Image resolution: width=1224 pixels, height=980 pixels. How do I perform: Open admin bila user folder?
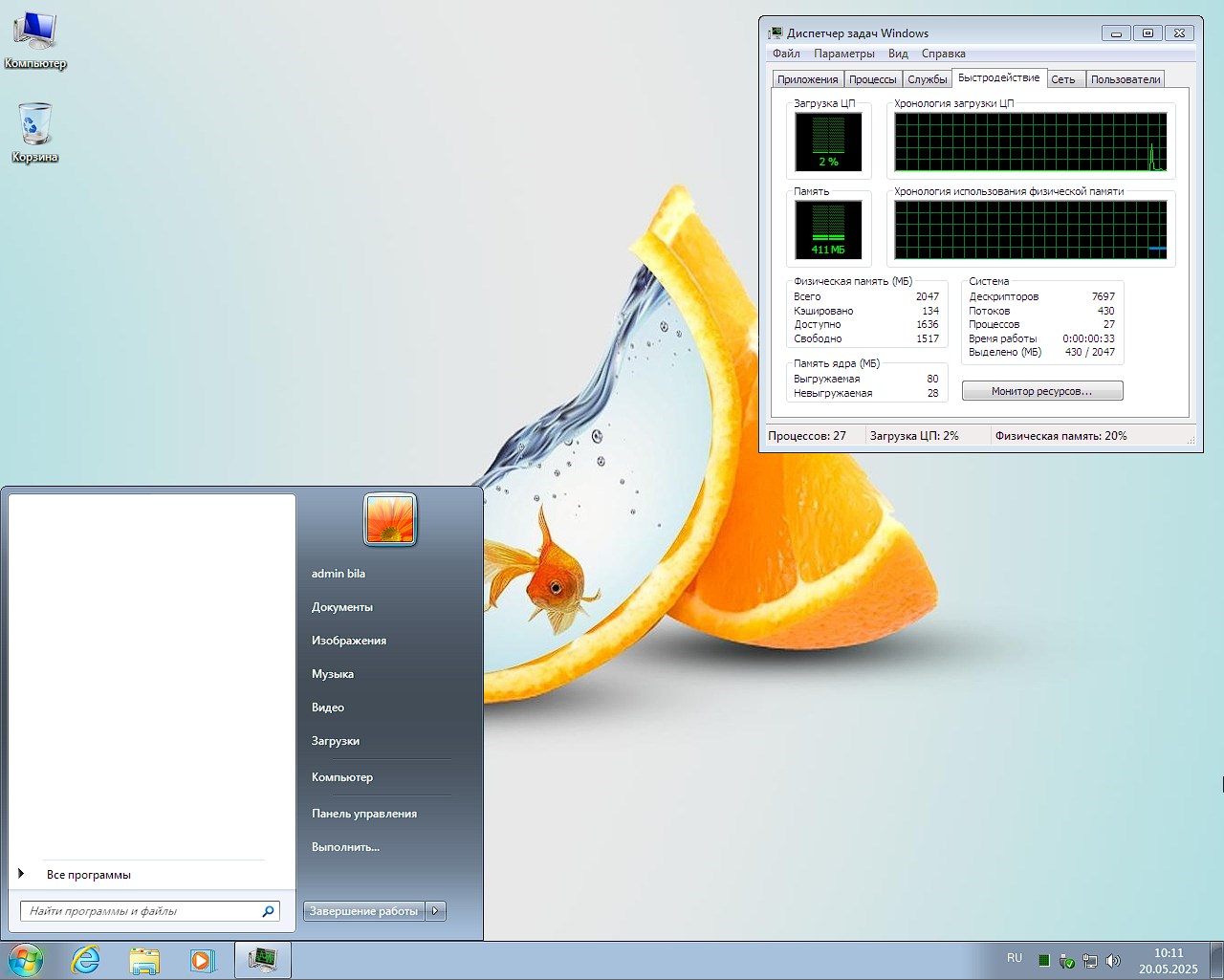339,574
